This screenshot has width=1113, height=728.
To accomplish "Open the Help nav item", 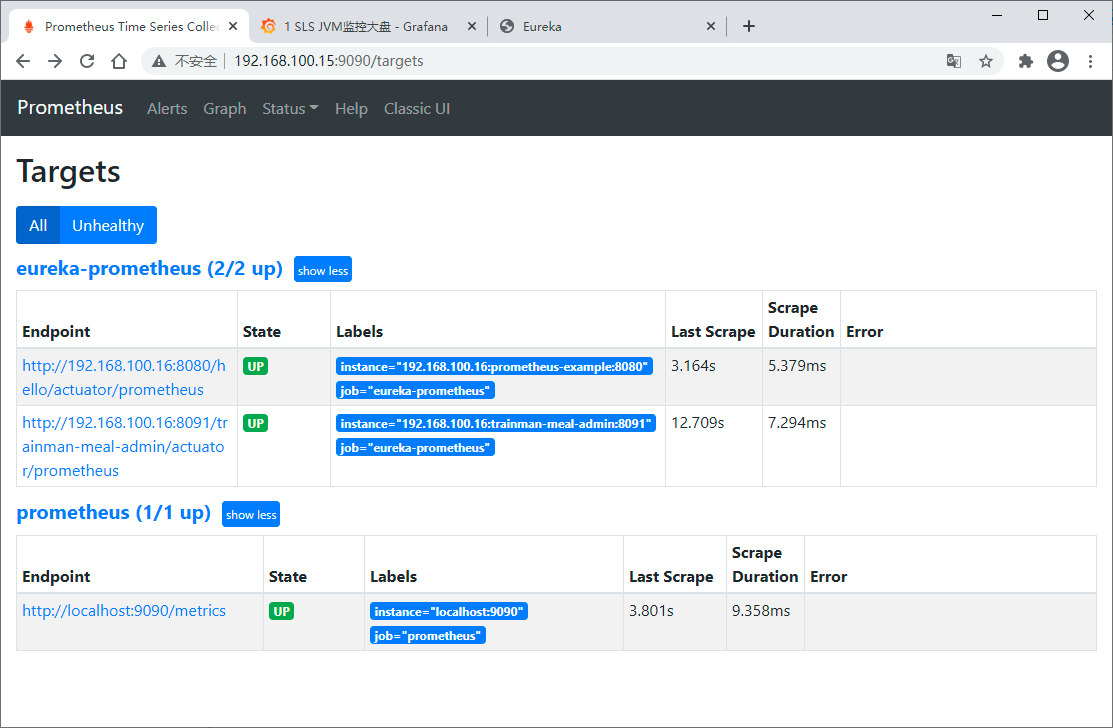I will [x=351, y=109].
